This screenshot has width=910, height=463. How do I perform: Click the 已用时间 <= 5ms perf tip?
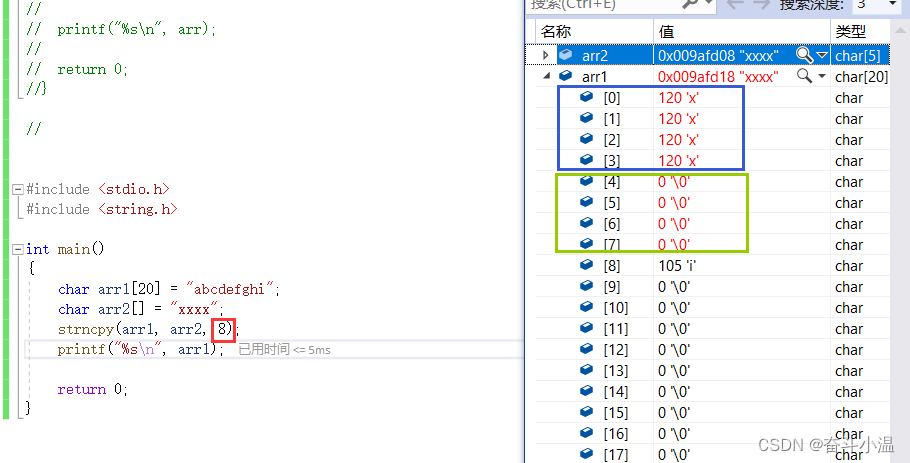[284, 350]
